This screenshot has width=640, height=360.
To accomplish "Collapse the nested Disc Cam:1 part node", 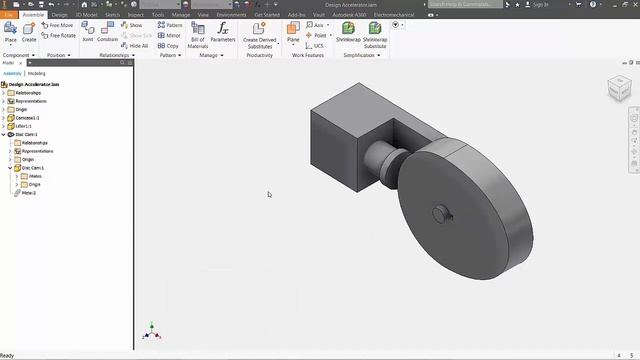I will 10,168.
